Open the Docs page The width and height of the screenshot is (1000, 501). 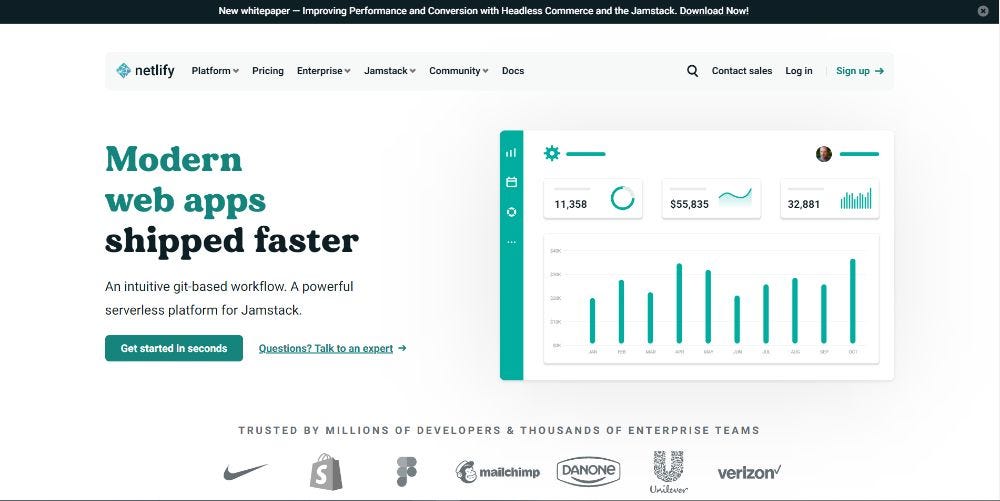513,71
